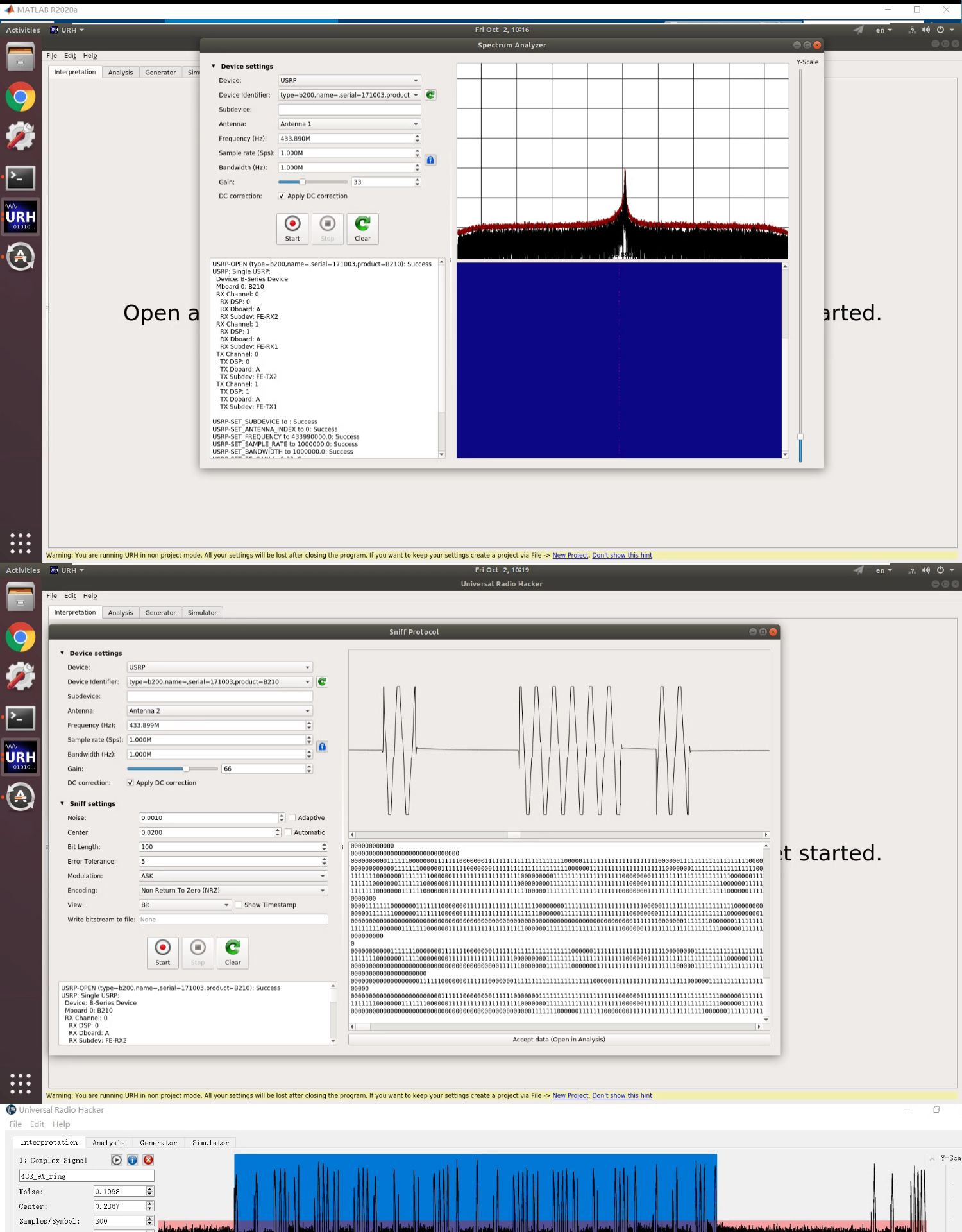Click Accept data (Open in Analysis) button
This screenshot has height=1232, width=962.
[559, 1039]
